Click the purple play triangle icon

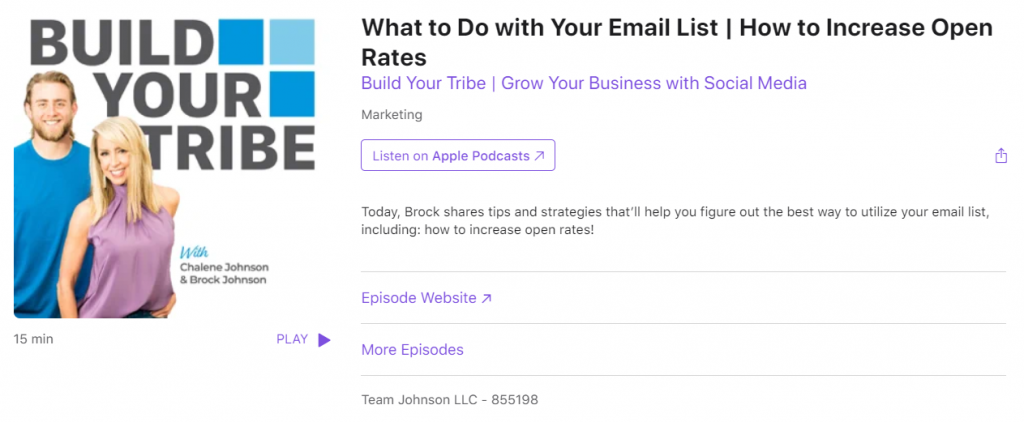coord(324,340)
